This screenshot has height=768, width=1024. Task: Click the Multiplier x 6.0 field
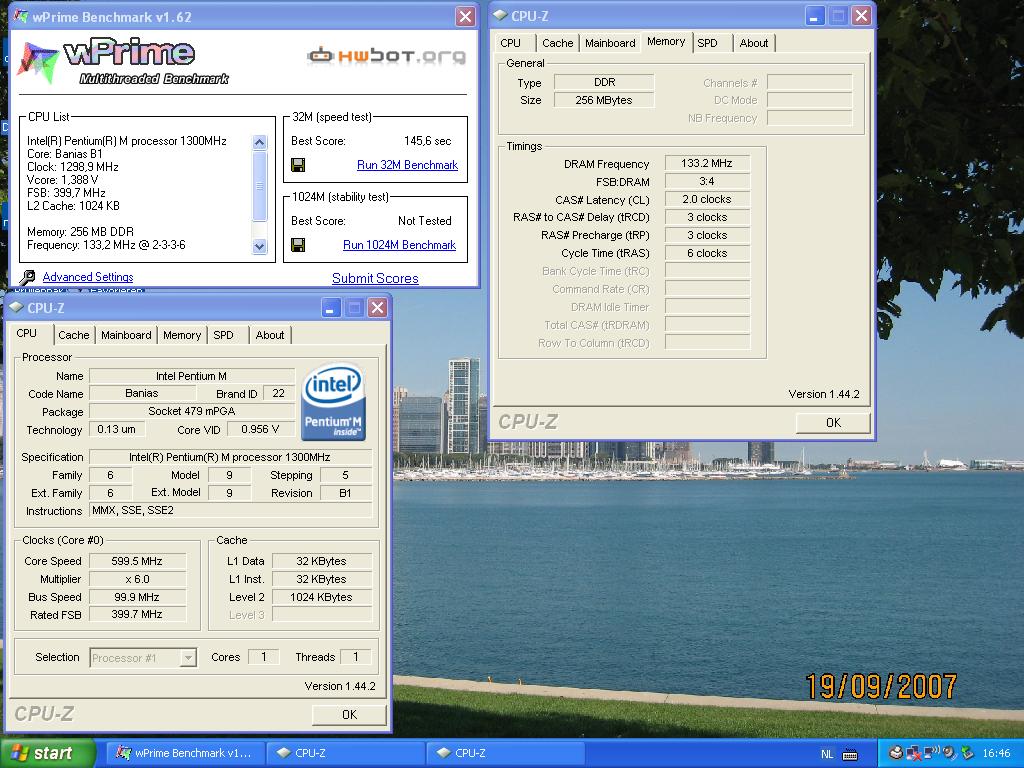tap(138, 579)
